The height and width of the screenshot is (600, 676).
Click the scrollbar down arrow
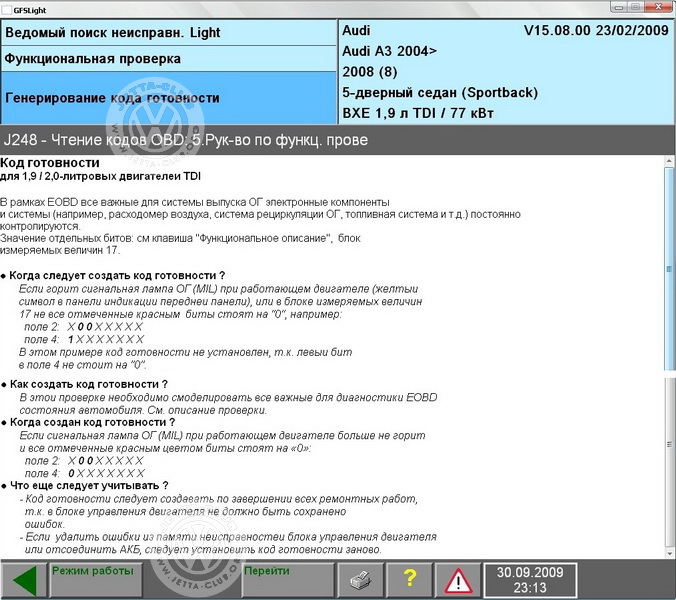[669, 553]
